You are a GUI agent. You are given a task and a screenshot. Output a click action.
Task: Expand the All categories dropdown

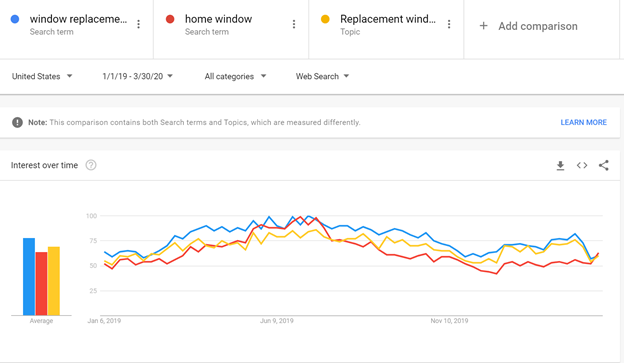[x=235, y=76]
